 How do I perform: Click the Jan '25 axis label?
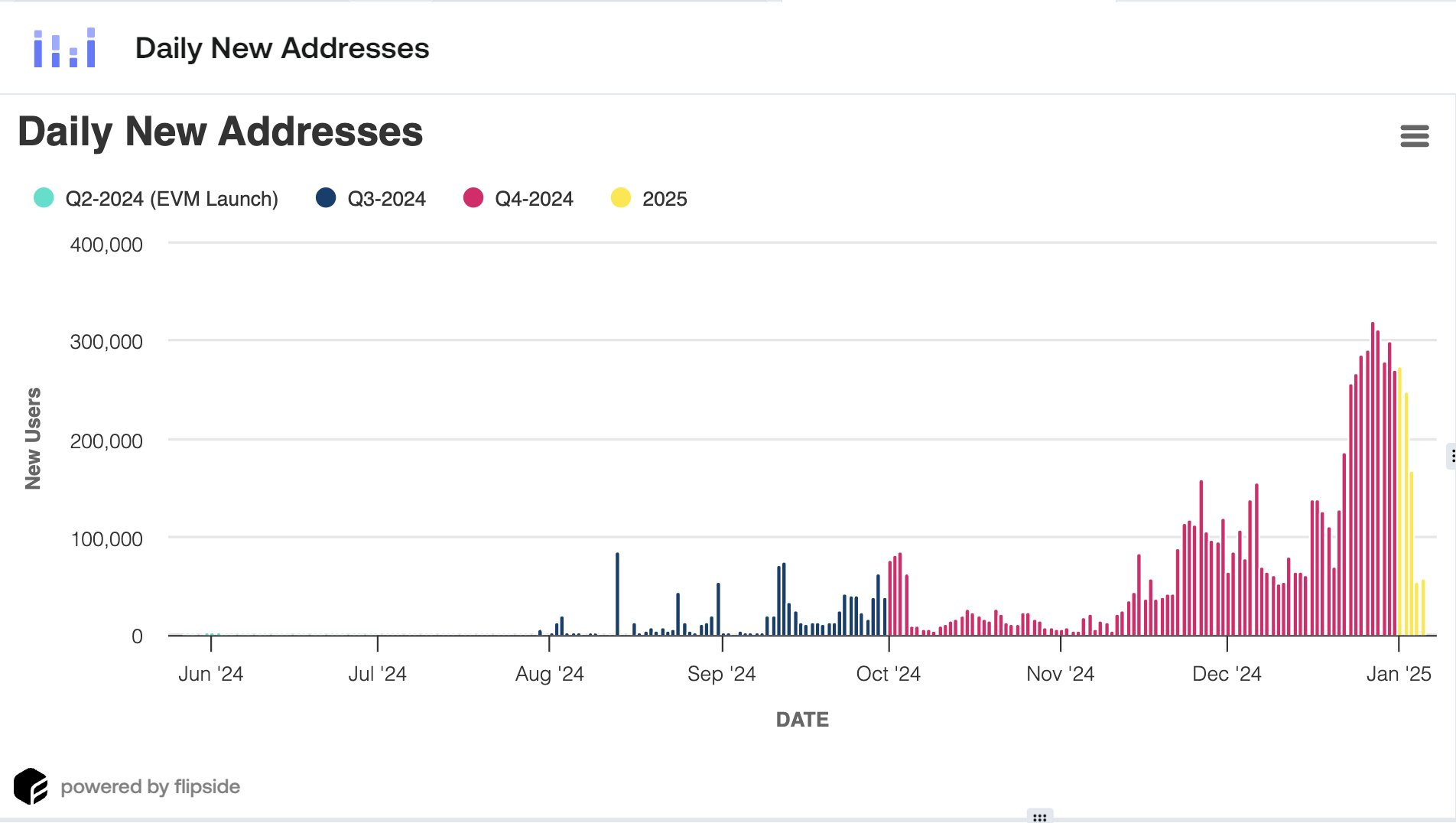click(x=1398, y=674)
